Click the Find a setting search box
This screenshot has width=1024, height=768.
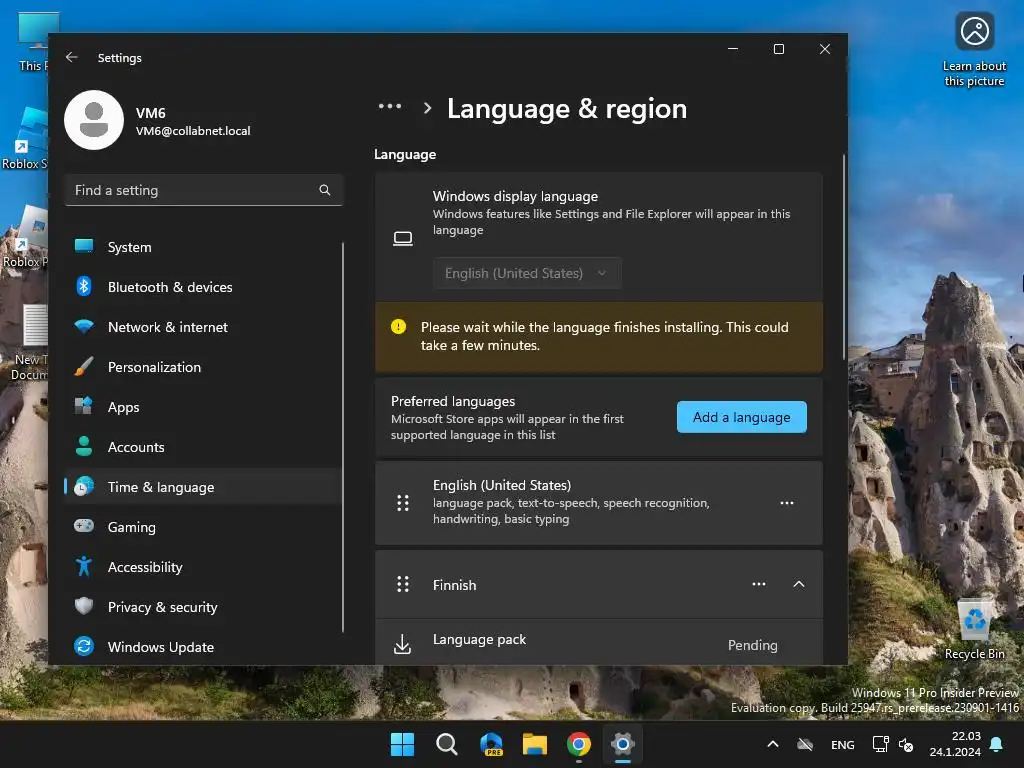tap(204, 190)
